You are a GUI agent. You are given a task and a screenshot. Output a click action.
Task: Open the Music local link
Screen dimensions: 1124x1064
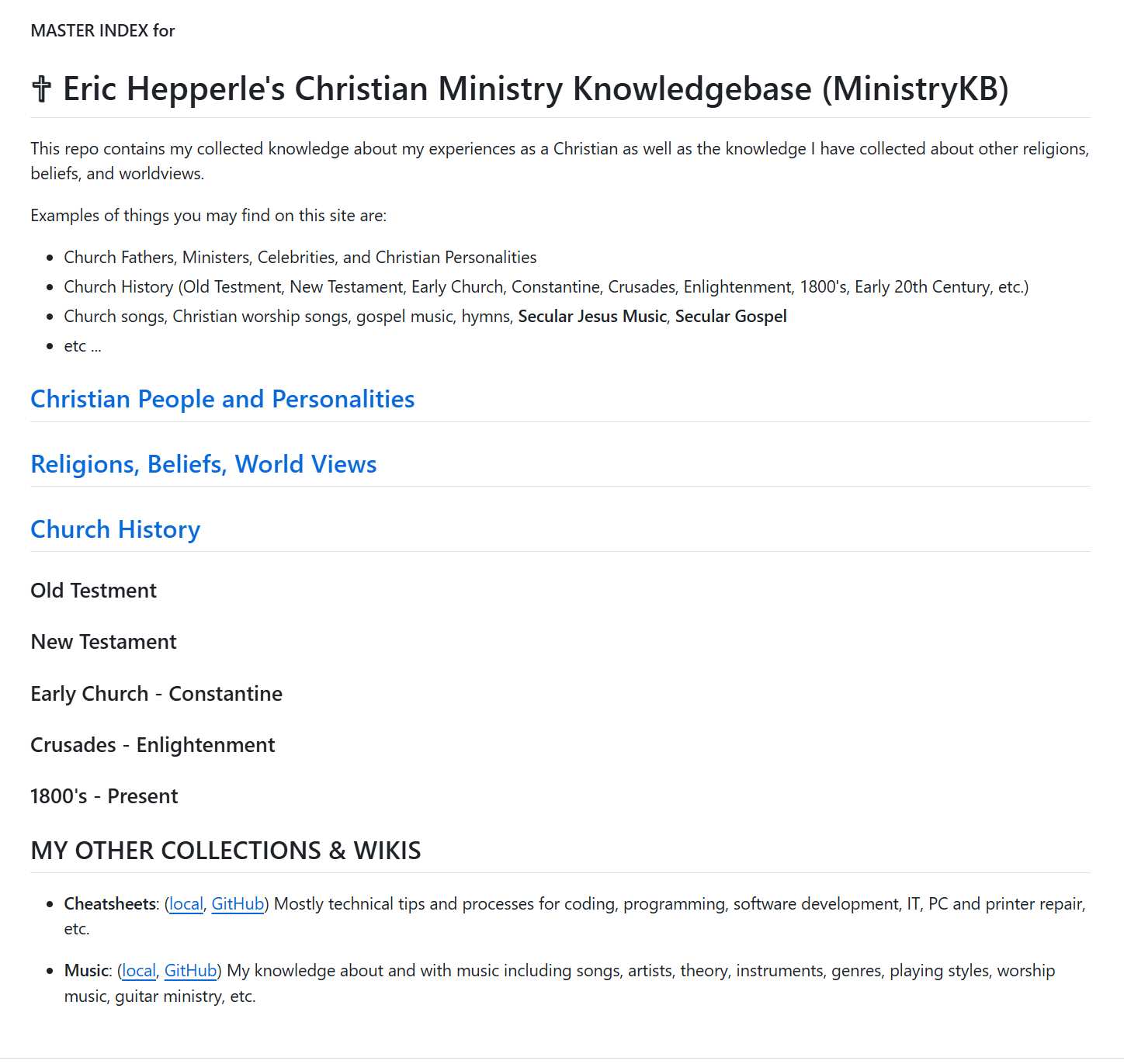139,971
